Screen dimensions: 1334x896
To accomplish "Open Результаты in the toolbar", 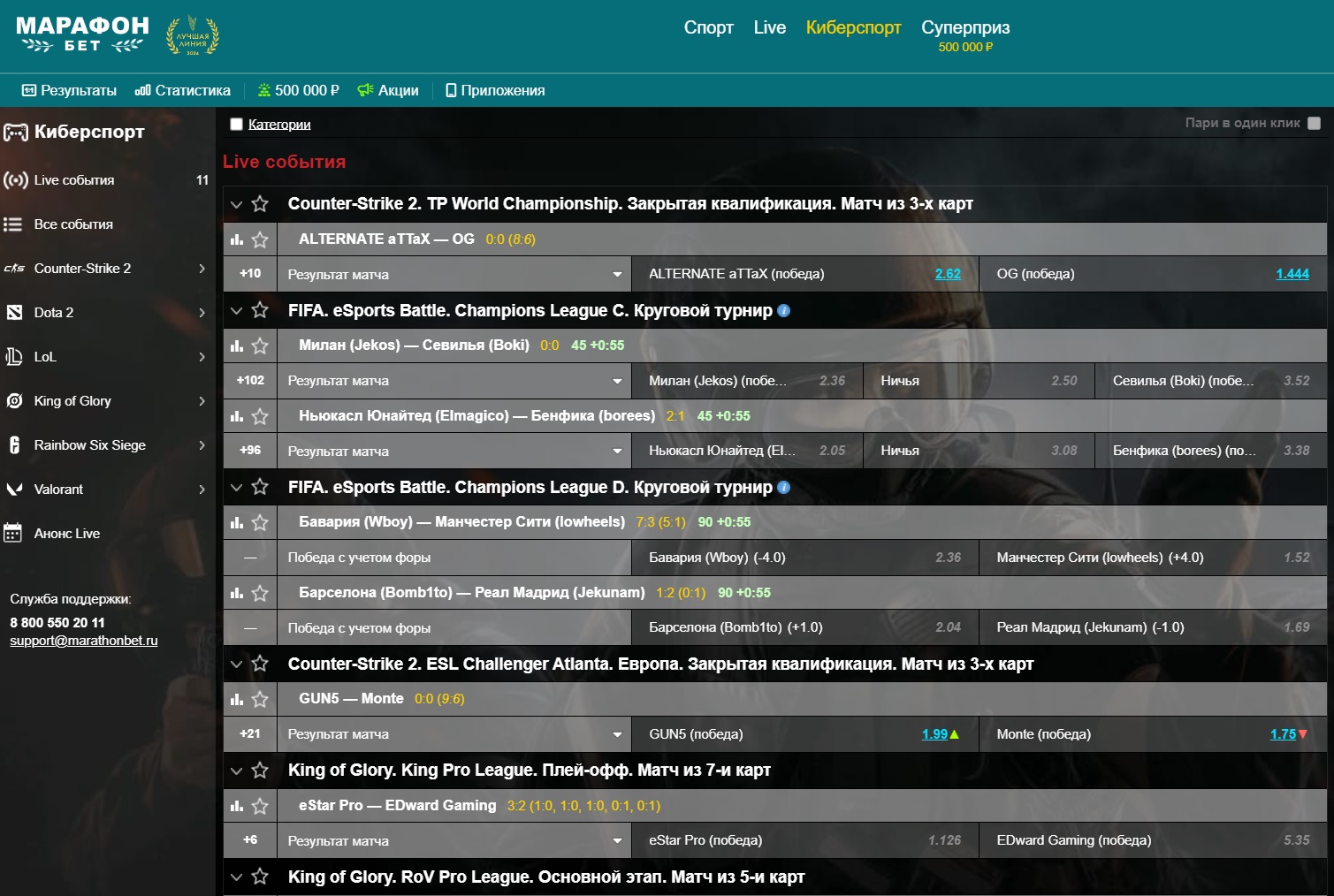I will [x=69, y=90].
